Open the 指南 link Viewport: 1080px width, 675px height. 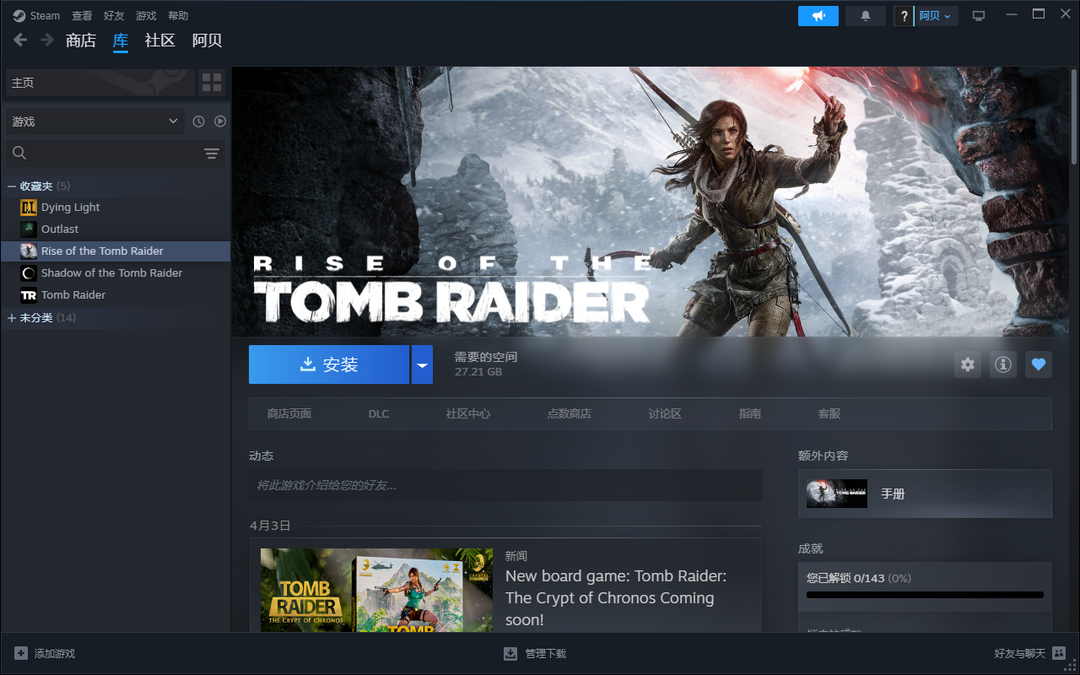coord(750,414)
